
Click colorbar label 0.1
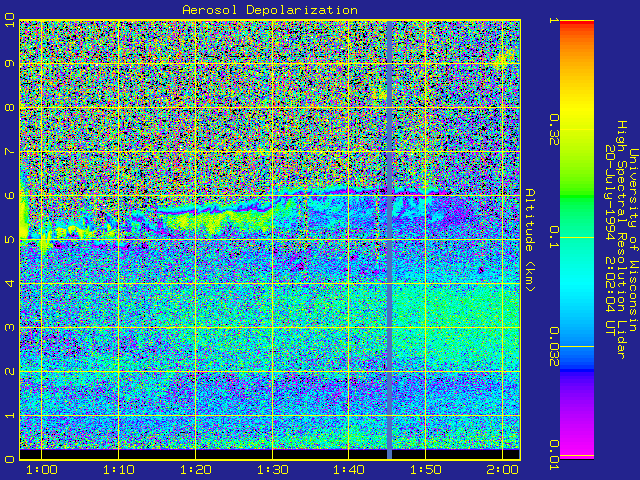click(554, 237)
